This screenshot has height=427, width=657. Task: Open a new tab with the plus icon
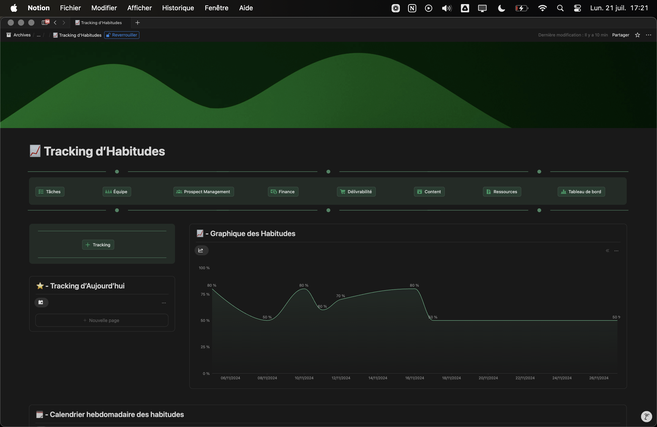(137, 22)
